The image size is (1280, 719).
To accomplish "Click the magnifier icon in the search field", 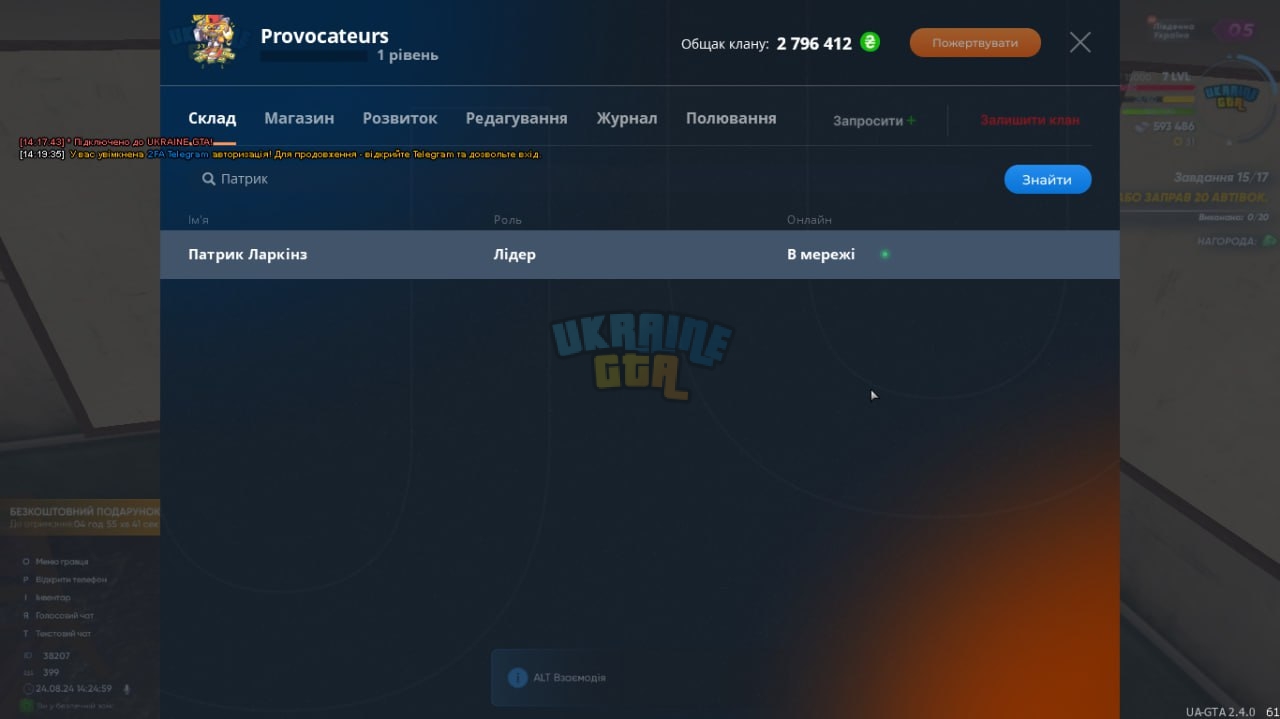I will click(x=209, y=179).
